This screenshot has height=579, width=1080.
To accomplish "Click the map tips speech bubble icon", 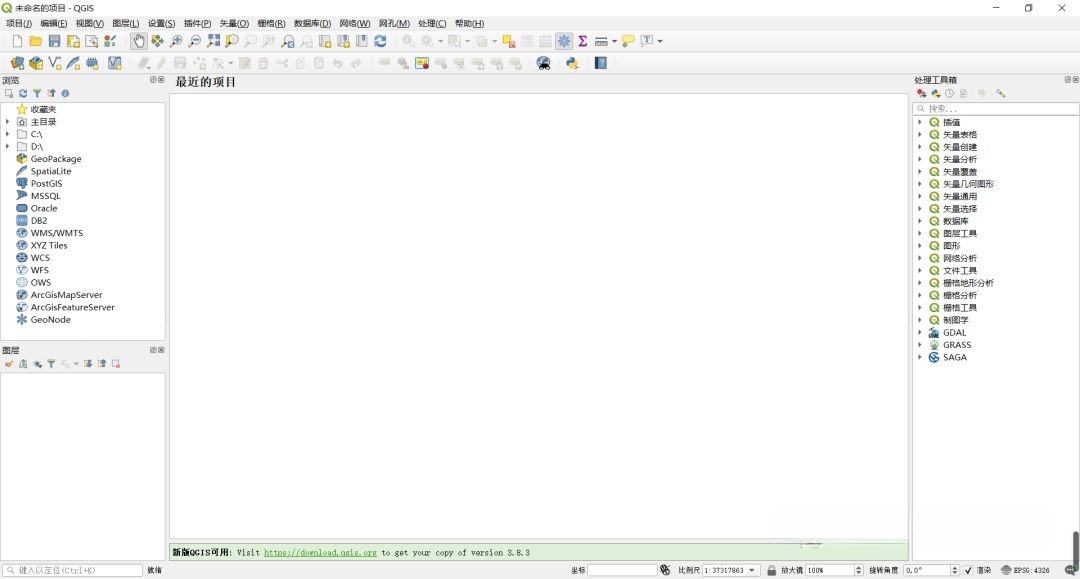I will pos(627,41).
